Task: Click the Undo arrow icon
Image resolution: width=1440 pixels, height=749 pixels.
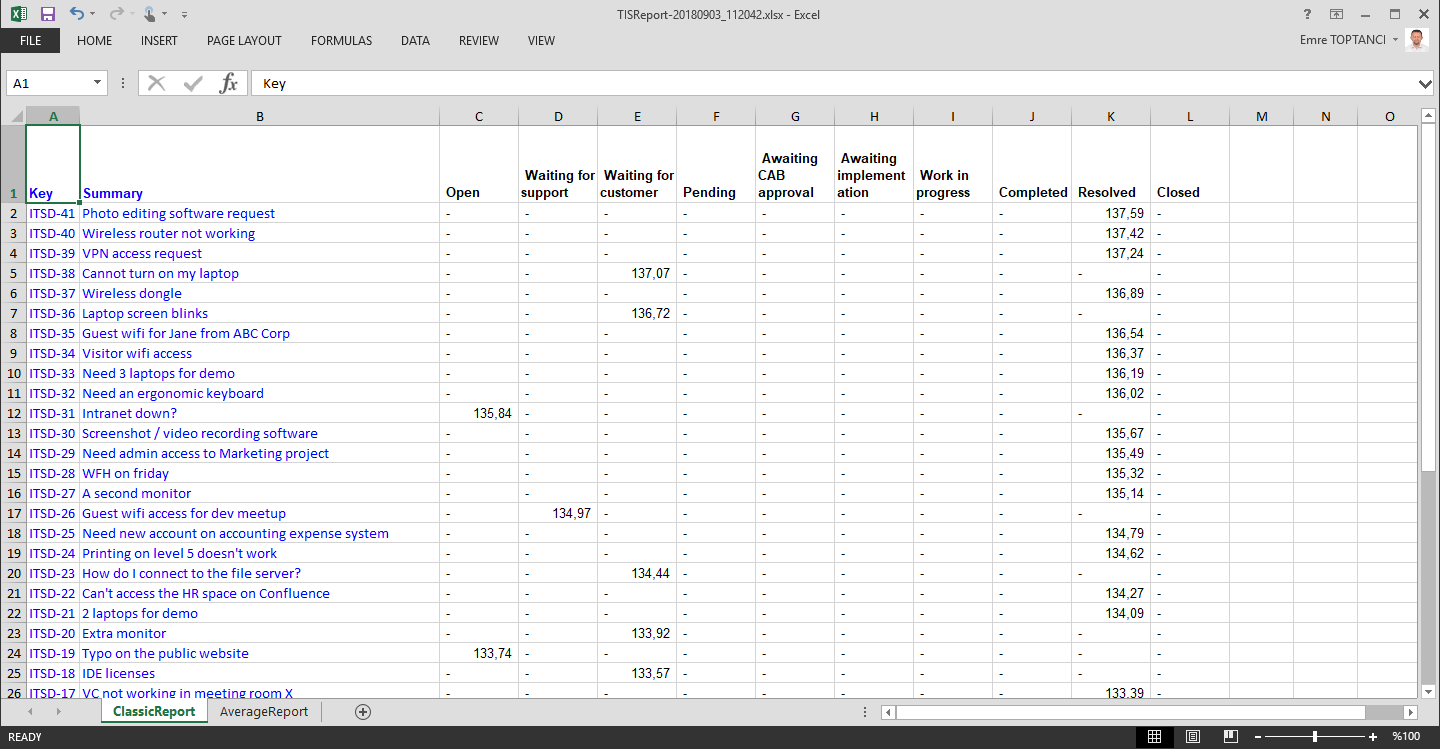Action: [76, 14]
